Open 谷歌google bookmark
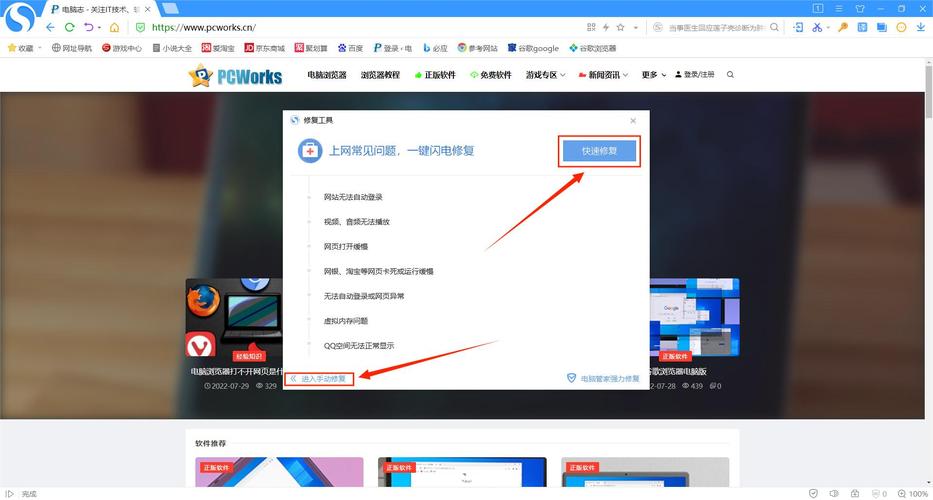 (x=533, y=48)
